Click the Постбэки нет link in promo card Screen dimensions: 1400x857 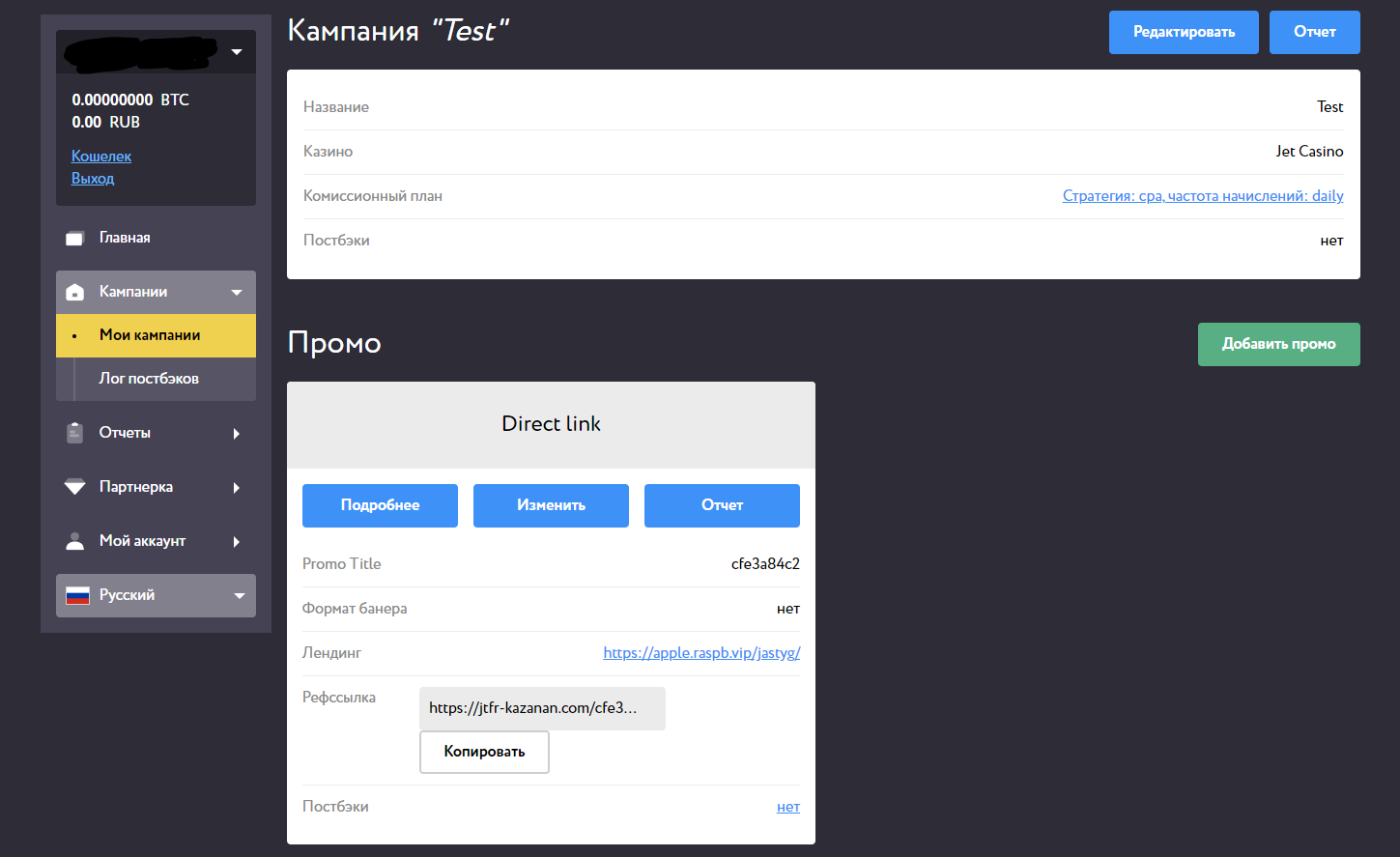[x=788, y=807]
